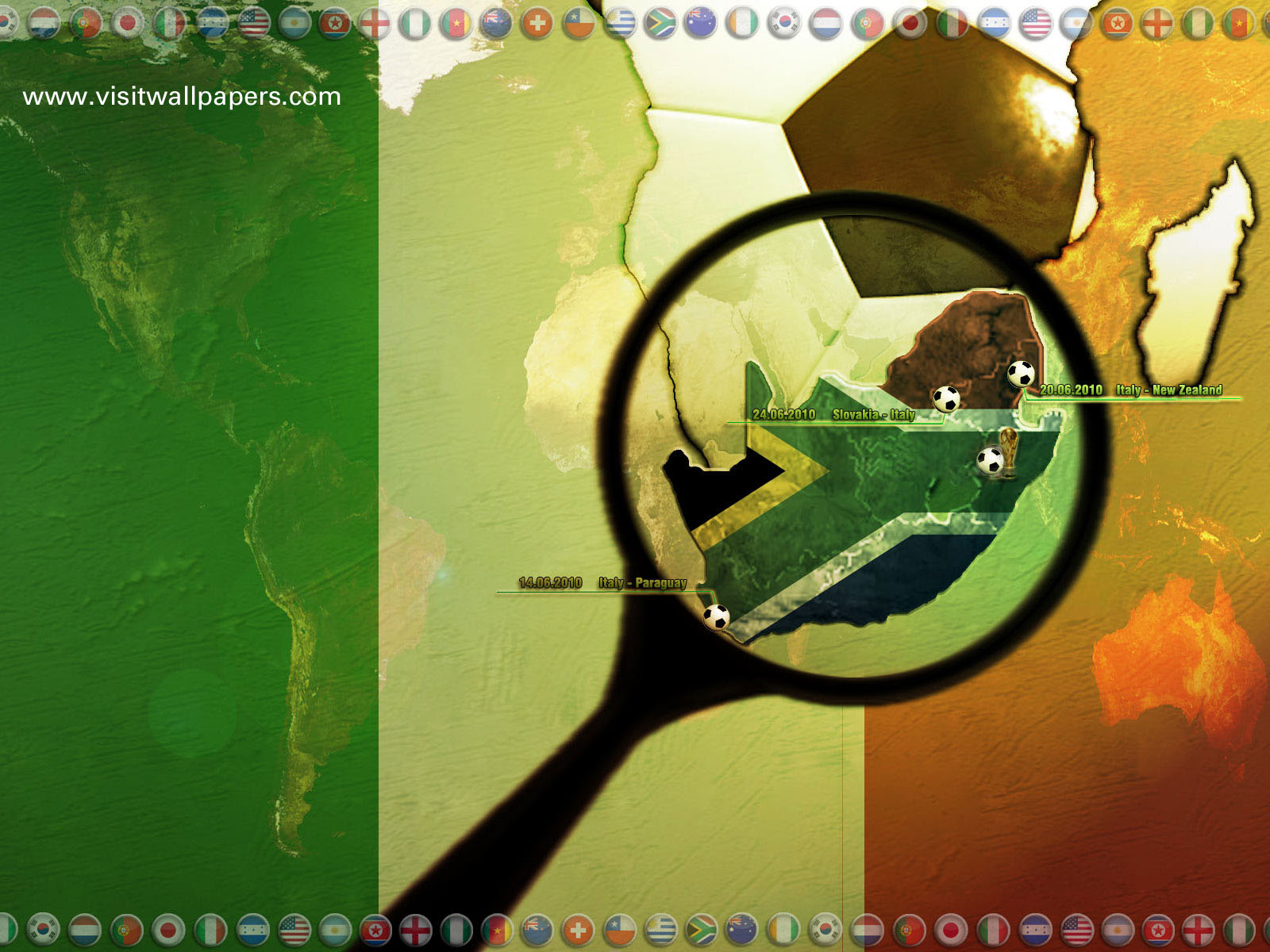The height and width of the screenshot is (952, 1270).
Task: Click the soccer ball marker for Italy - Paraguay
Action: [716, 616]
